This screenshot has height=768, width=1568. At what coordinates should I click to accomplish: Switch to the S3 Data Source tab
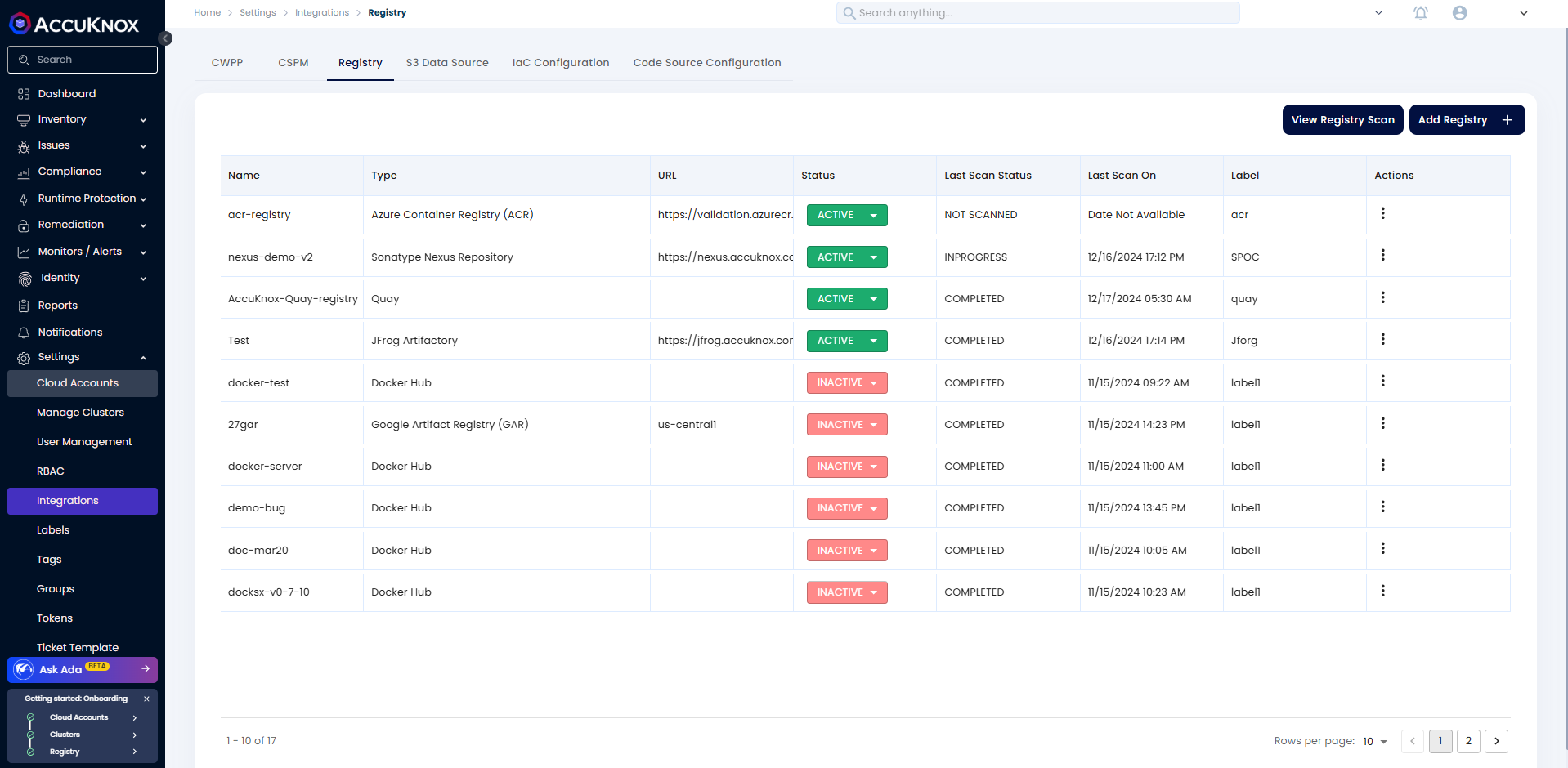pyautogui.click(x=447, y=63)
